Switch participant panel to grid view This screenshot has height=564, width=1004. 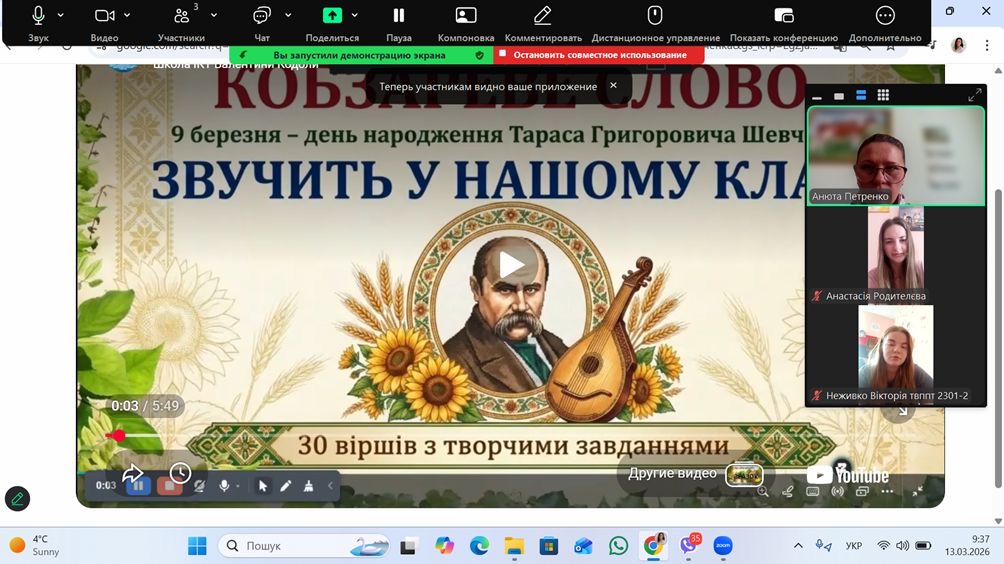883,95
